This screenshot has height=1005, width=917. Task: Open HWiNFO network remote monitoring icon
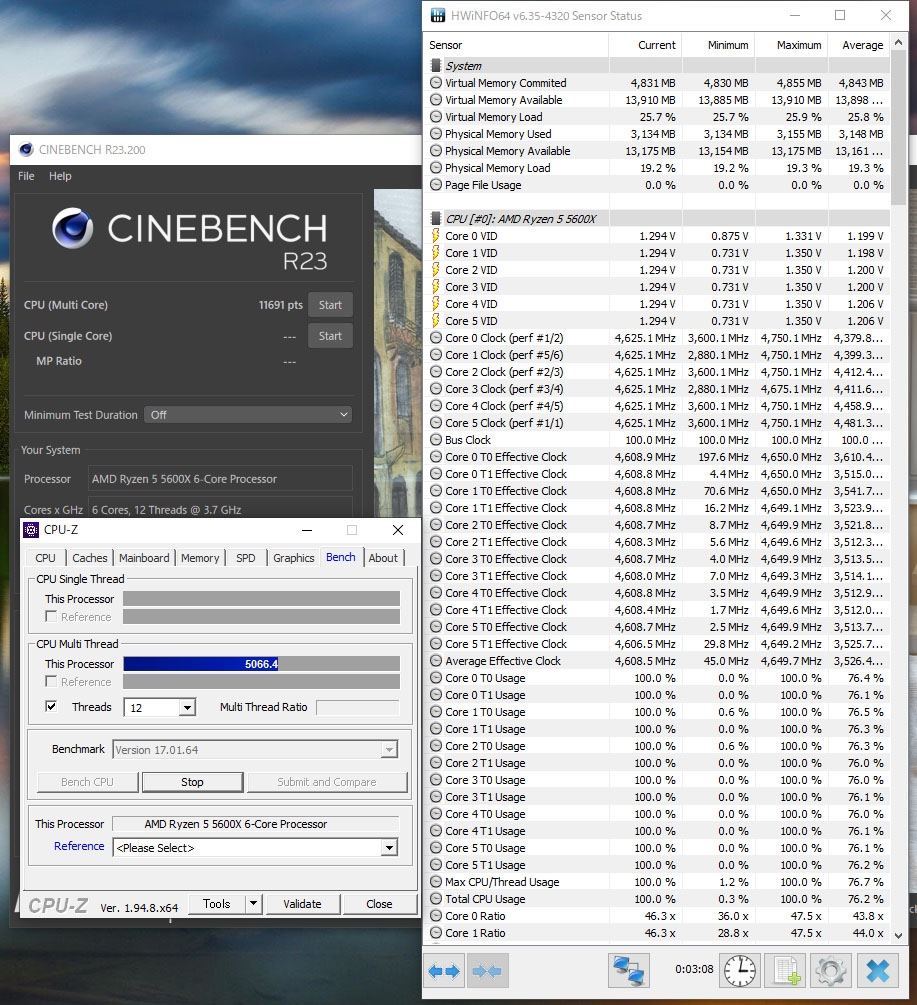coord(628,971)
